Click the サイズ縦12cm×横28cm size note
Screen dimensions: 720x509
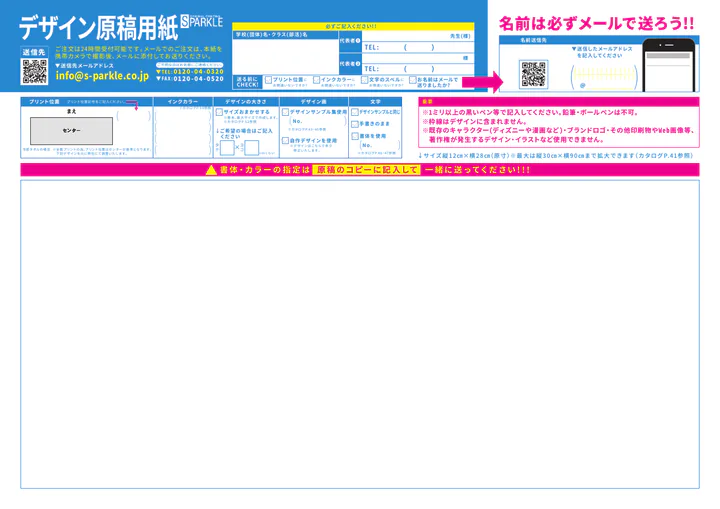click(555, 156)
